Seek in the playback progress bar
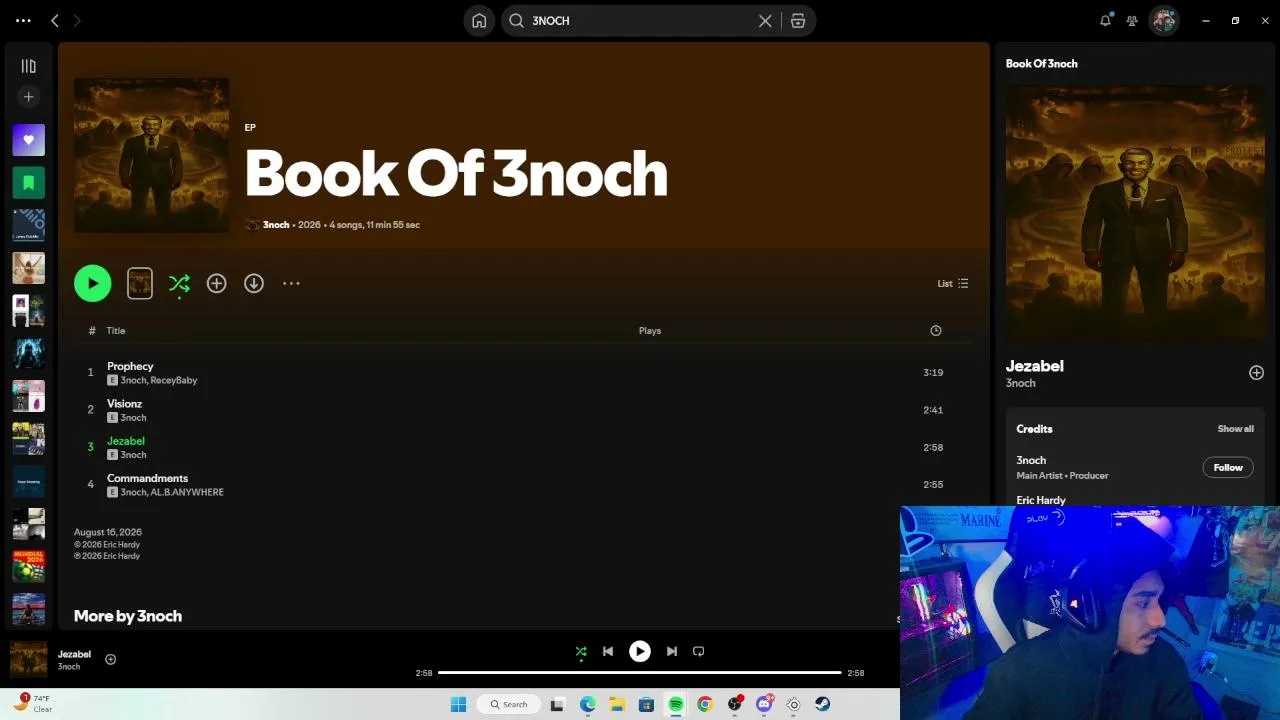Screen dimensions: 1280x720 coord(640,673)
